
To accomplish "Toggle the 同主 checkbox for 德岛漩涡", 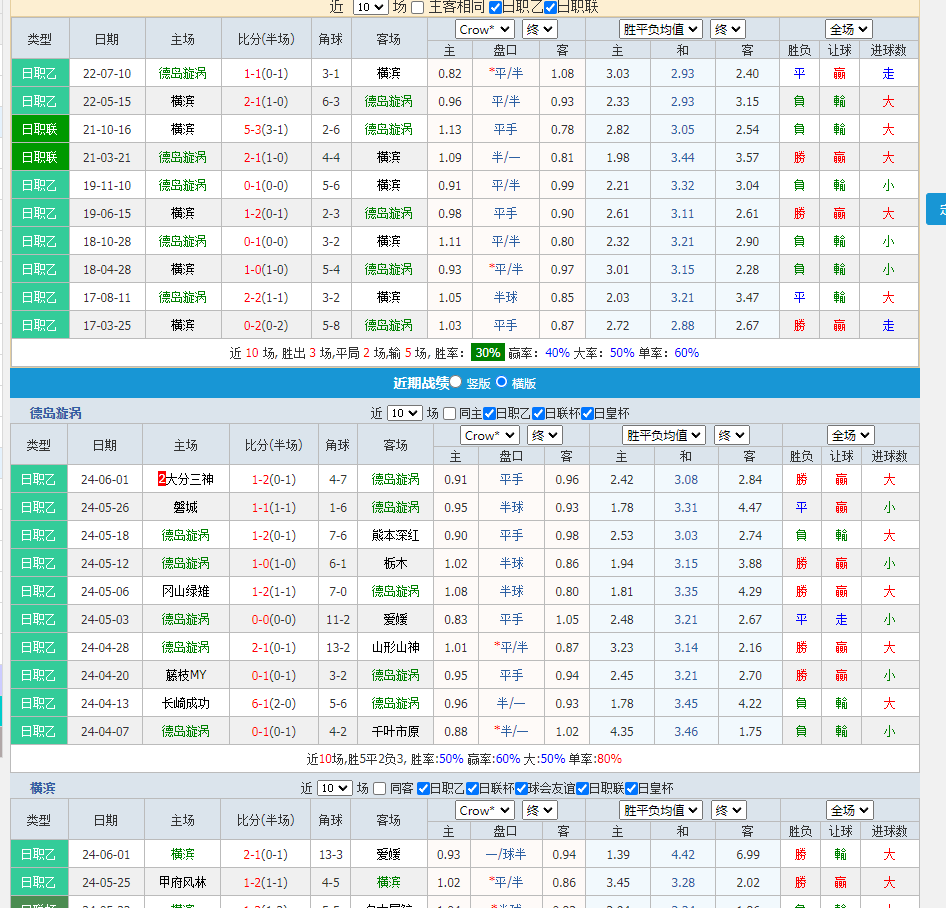I will (451, 413).
